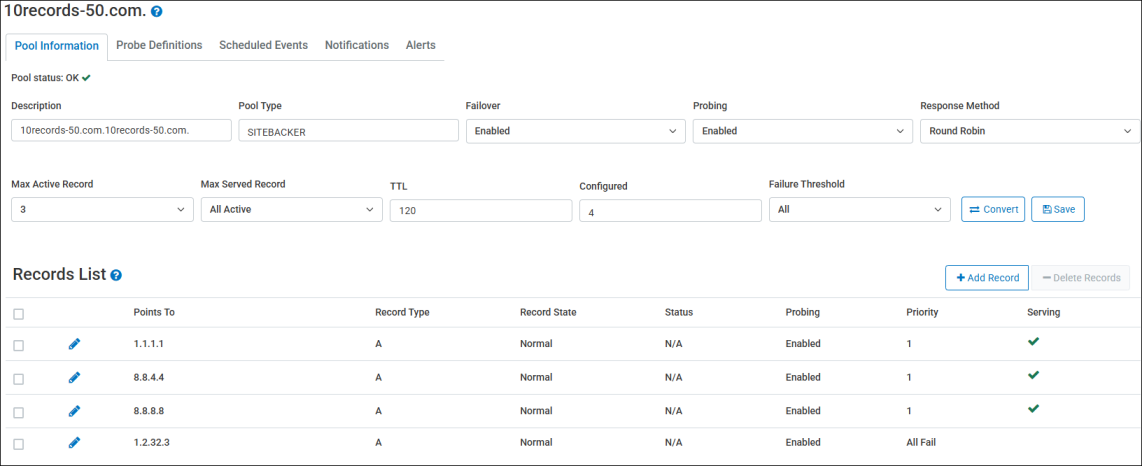The height and width of the screenshot is (466, 1142).
Task: Click the Records List help icon
Action: coord(116,275)
